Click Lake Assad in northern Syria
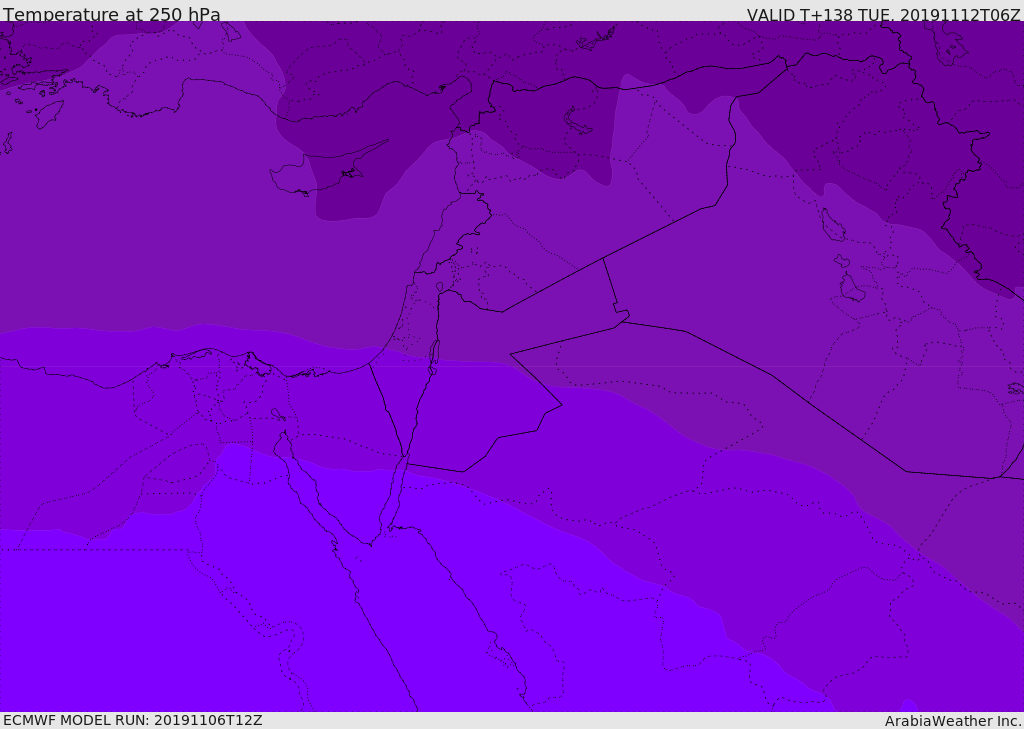 tap(578, 121)
